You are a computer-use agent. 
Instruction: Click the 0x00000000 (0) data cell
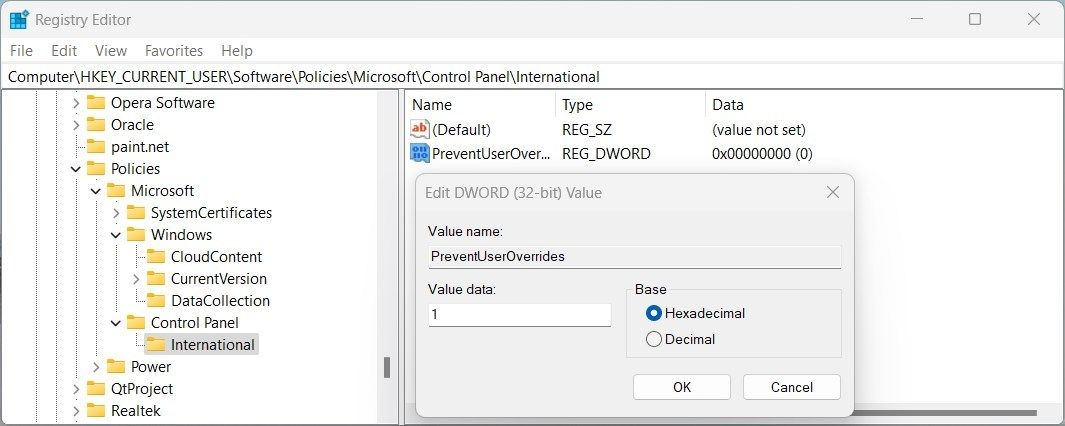pyautogui.click(x=762, y=154)
